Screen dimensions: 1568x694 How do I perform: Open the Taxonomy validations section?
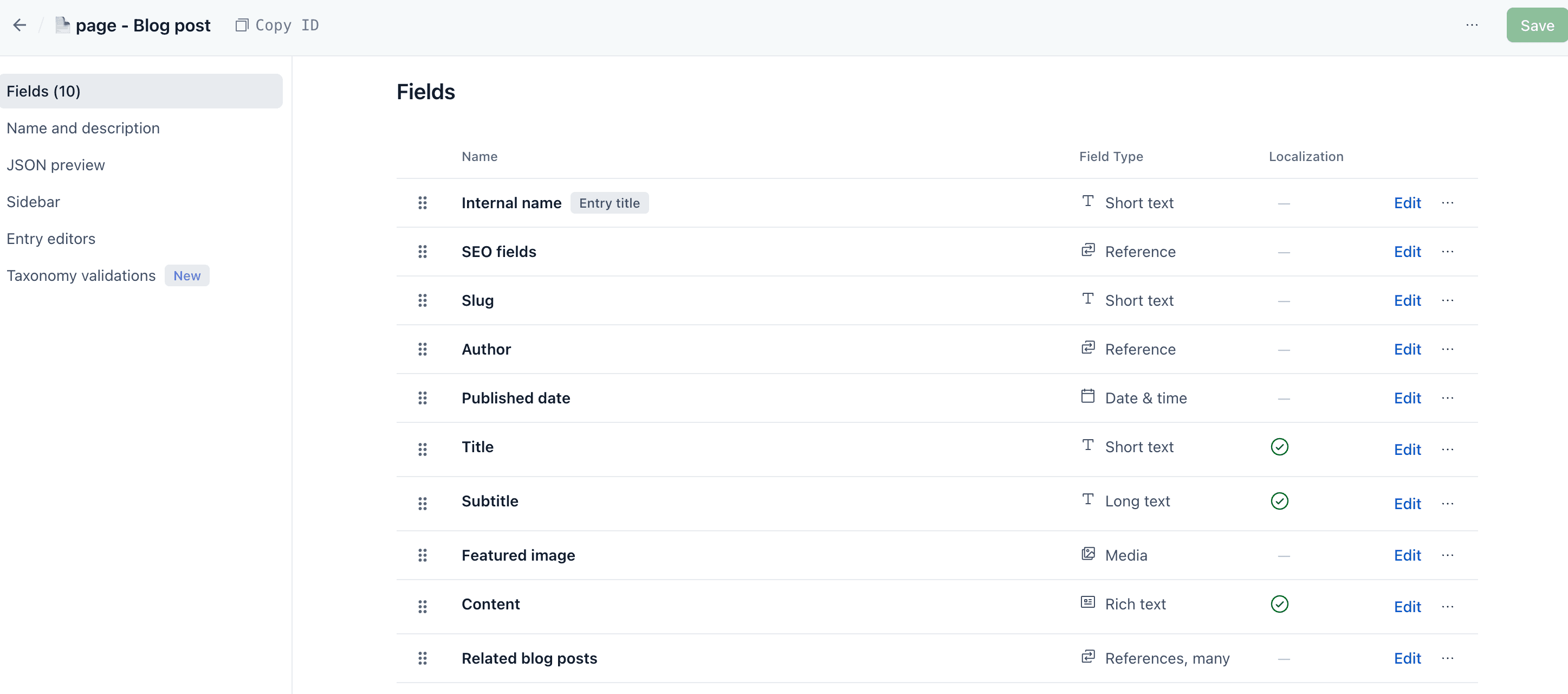point(81,275)
